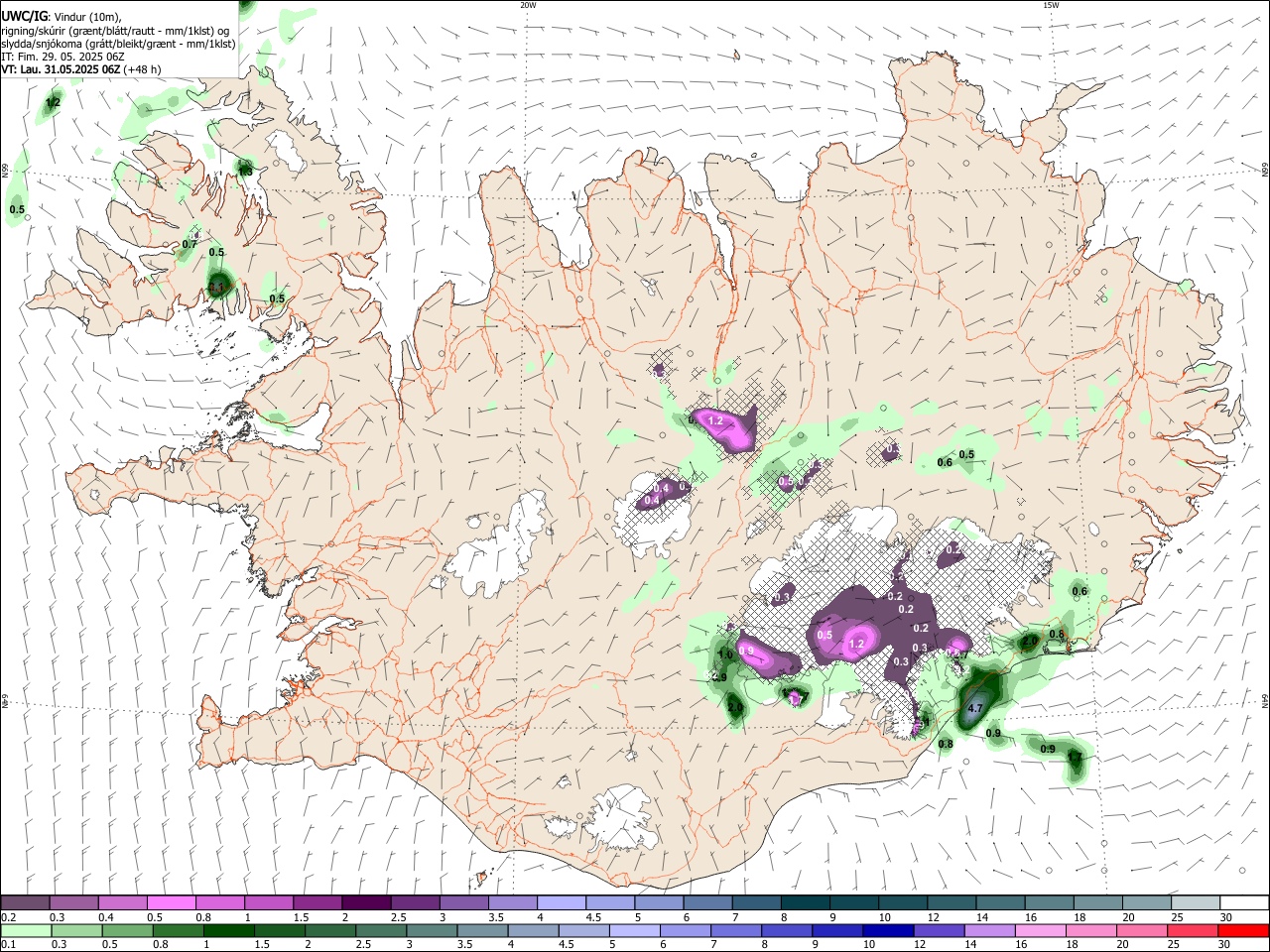Pick the deep blue 10–12 rain legend swatch

pyautogui.click(x=886, y=931)
